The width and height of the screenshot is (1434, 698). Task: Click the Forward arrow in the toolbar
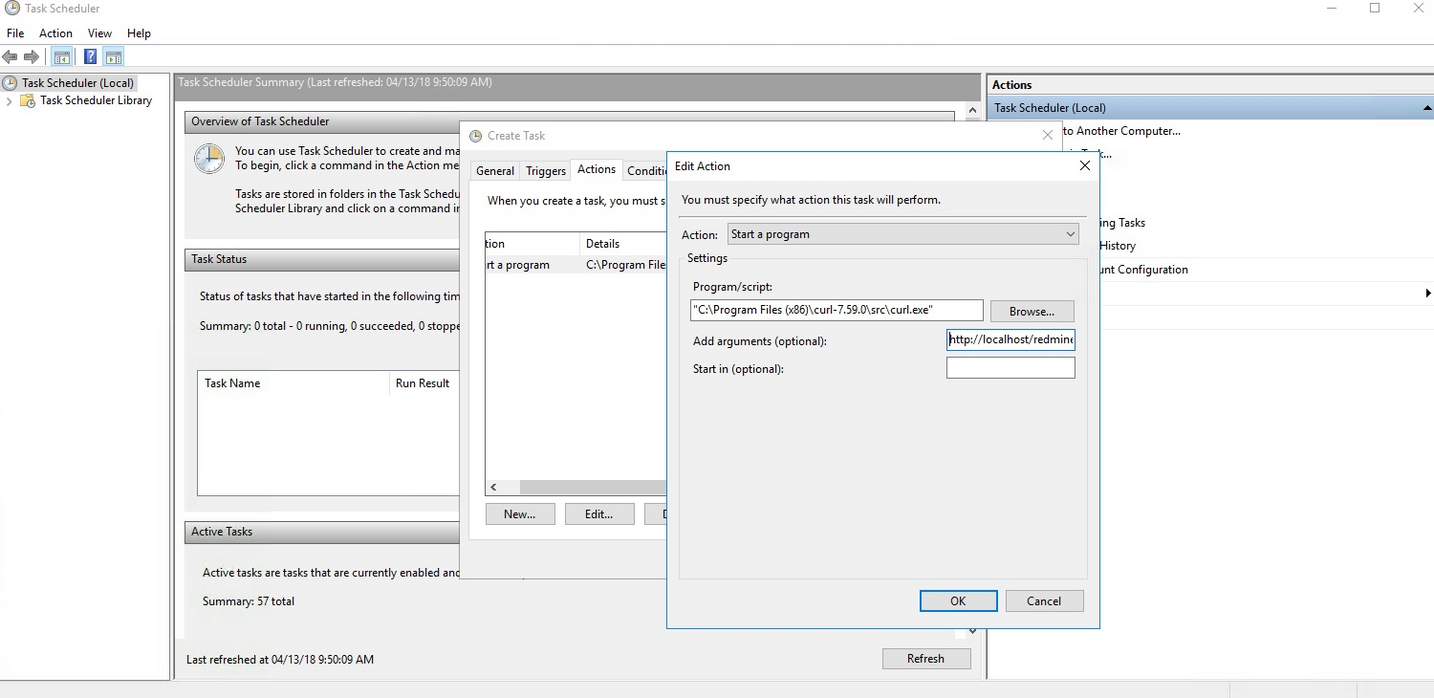click(x=32, y=57)
